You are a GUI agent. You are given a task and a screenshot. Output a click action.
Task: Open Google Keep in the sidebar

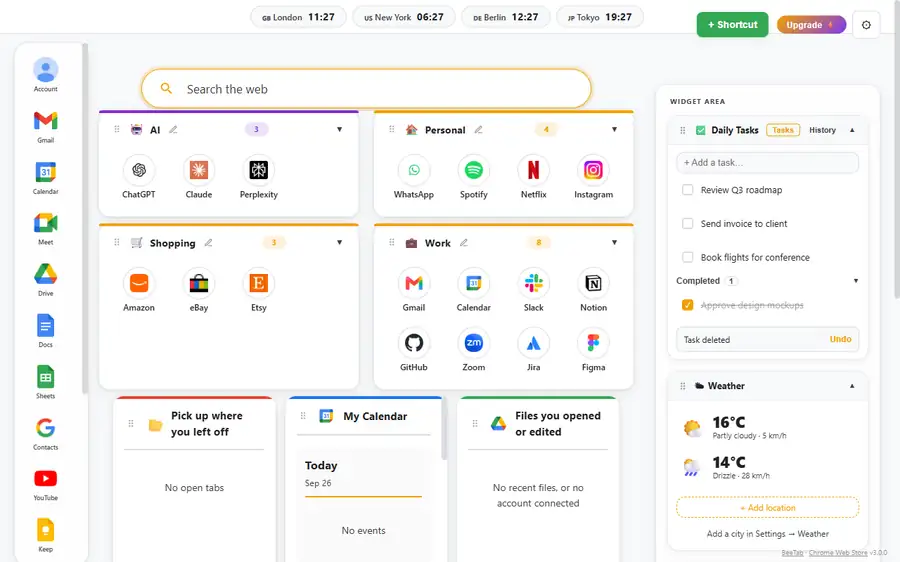coord(45,535)
